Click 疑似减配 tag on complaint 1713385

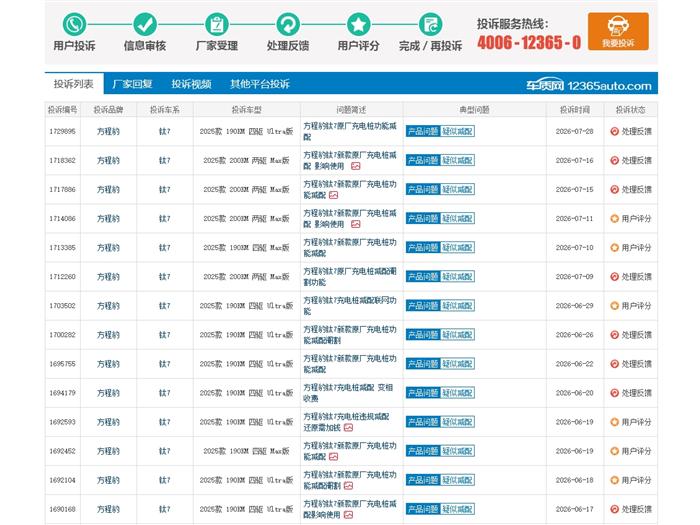click(x=457, y=247)
